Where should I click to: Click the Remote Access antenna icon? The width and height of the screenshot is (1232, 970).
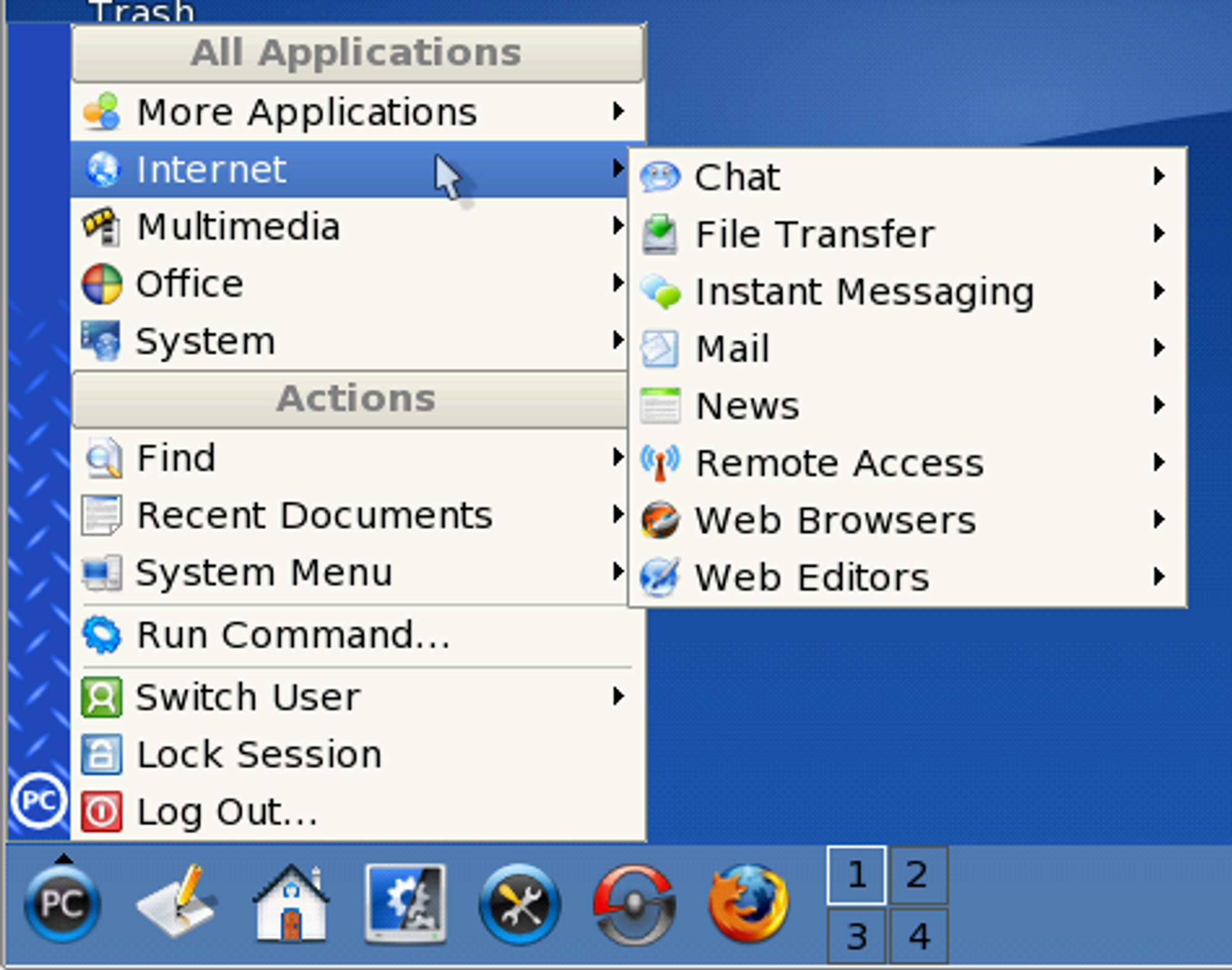click(660, 463)
